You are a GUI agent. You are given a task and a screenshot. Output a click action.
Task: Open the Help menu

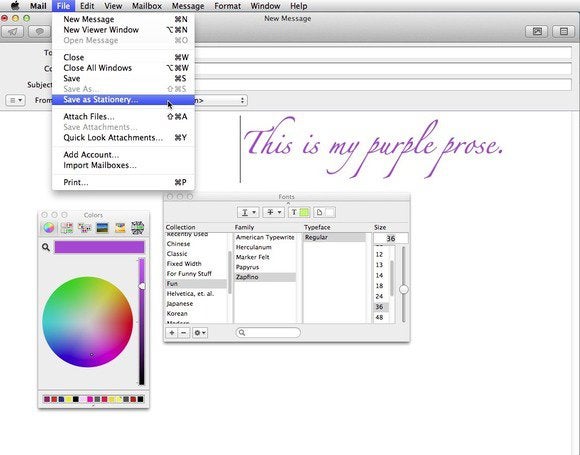(299, 6)
